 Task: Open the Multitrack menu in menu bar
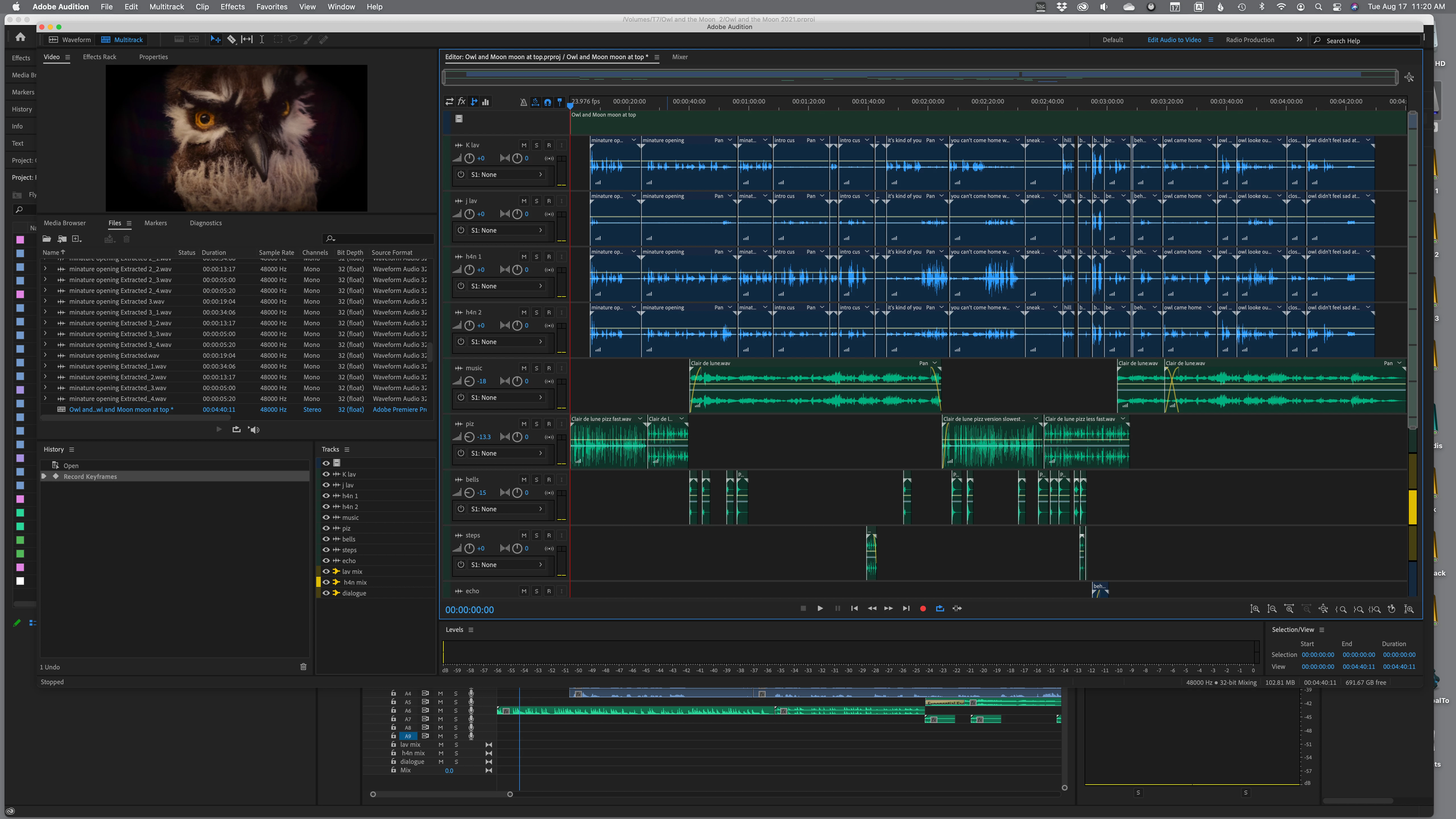[x=166, y=7]
